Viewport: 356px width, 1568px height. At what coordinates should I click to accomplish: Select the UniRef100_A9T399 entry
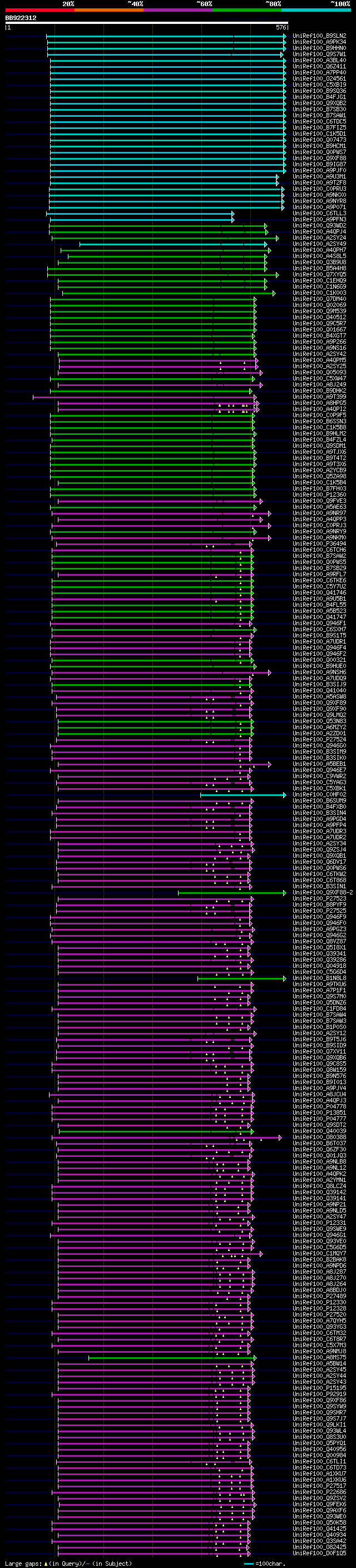319,397
